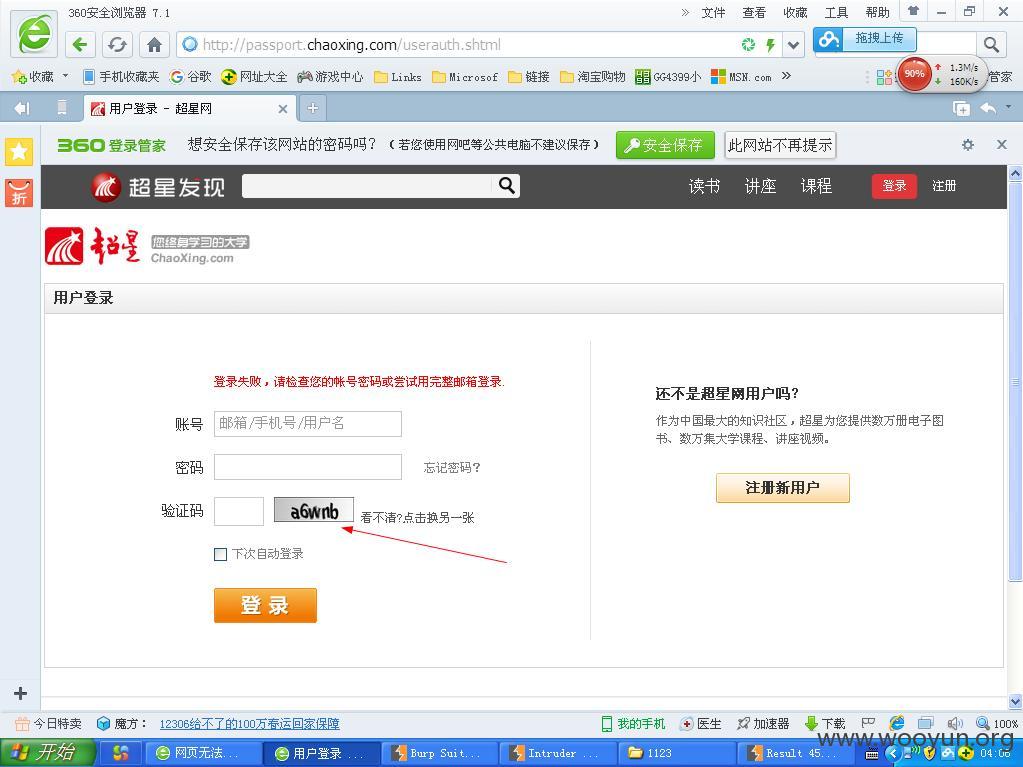The height and width of the screenshot is (767, 1023).
Task: Open the 收藏 menu in menu bar
Action: (795, 12)
